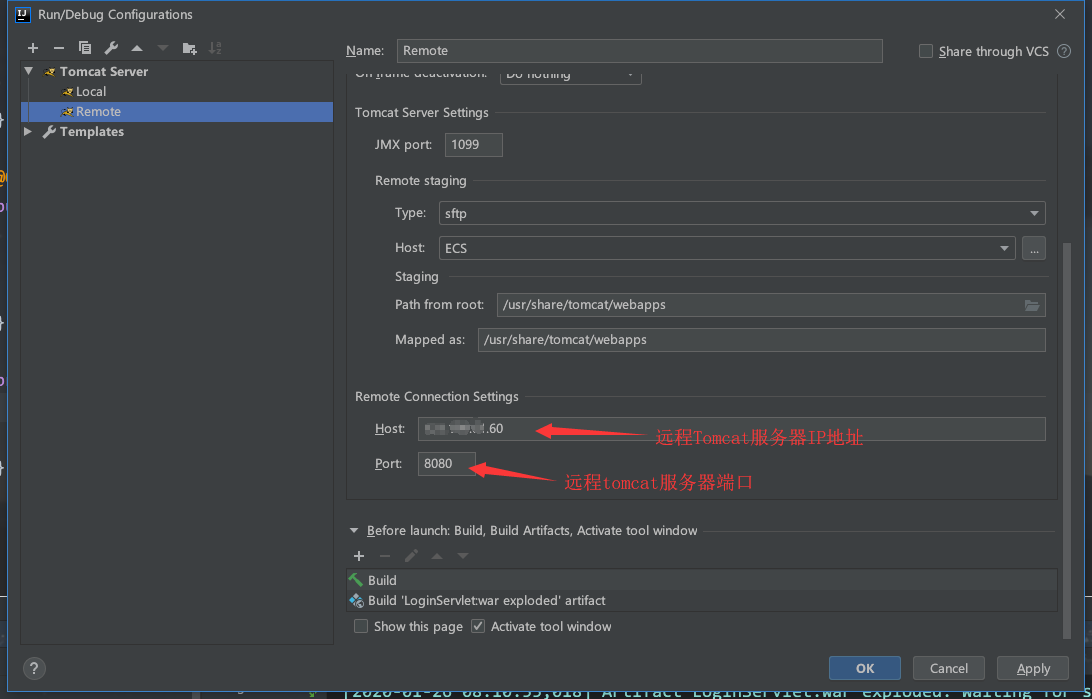Screen dimensions: 1092x699
Task: Collapse the Before launch section
Action: (x=356, y=531)
